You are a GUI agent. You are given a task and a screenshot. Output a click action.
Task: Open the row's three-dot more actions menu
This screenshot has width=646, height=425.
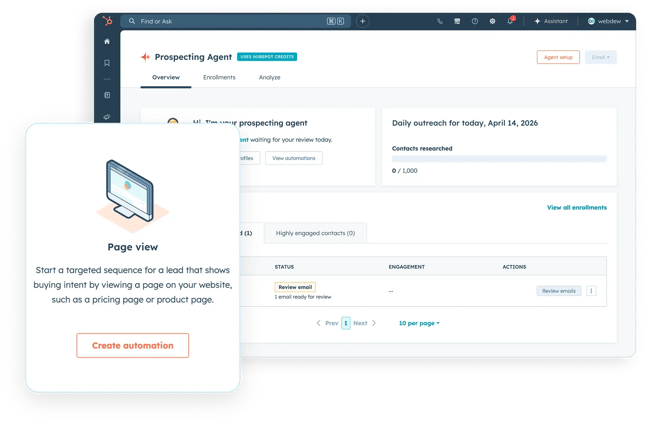tap(591, 291)
